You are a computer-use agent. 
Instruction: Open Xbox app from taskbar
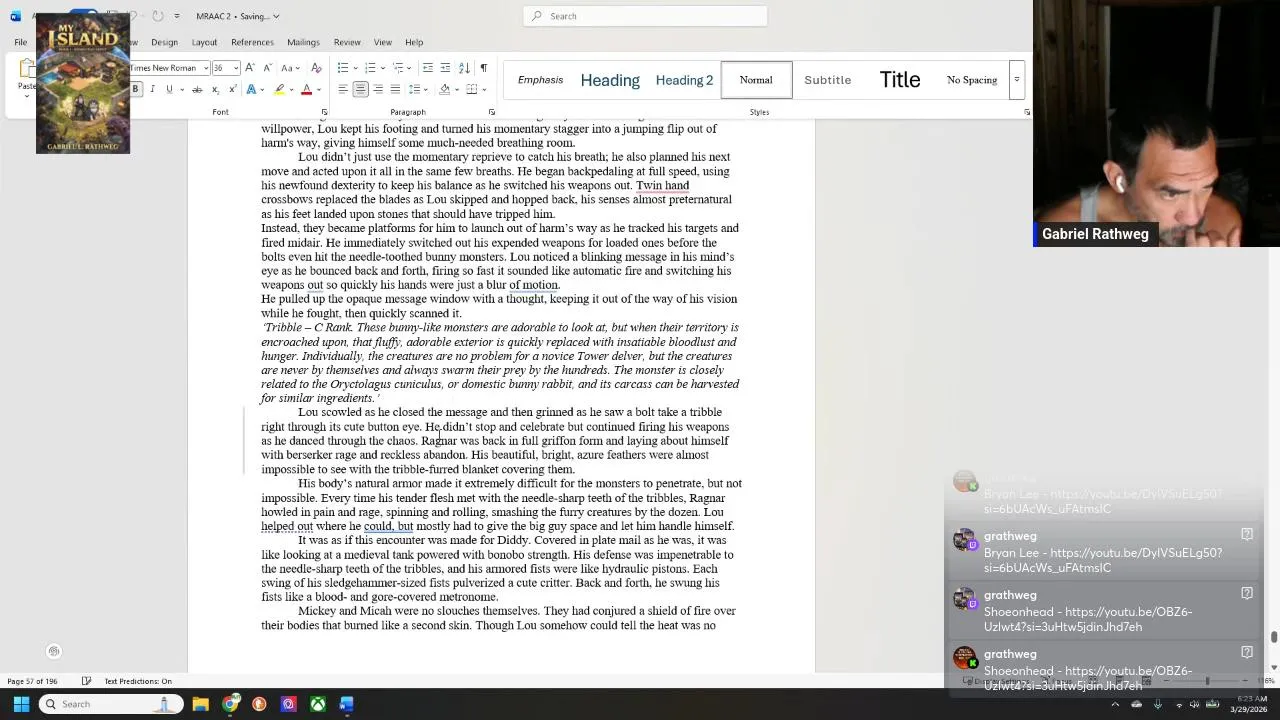(317, 704)
